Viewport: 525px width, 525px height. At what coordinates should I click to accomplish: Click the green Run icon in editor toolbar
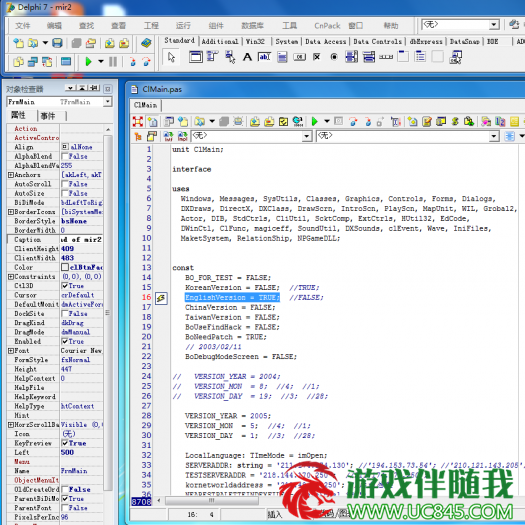(x=314, y=121)
